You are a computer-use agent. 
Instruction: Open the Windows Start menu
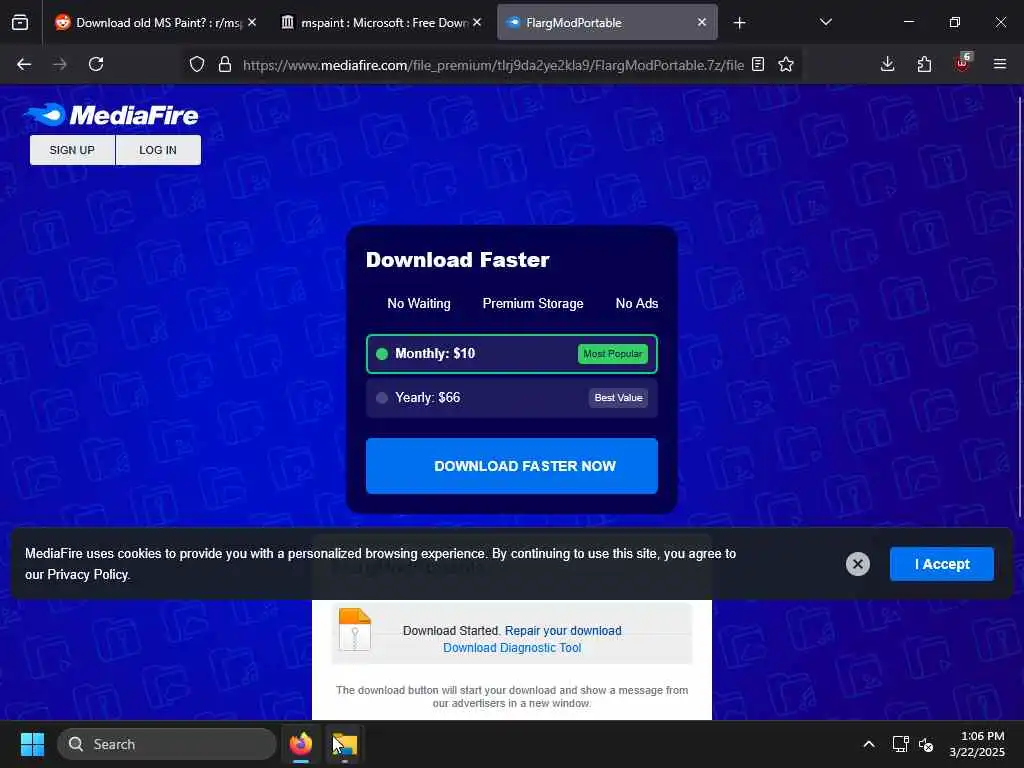[32, 744]
